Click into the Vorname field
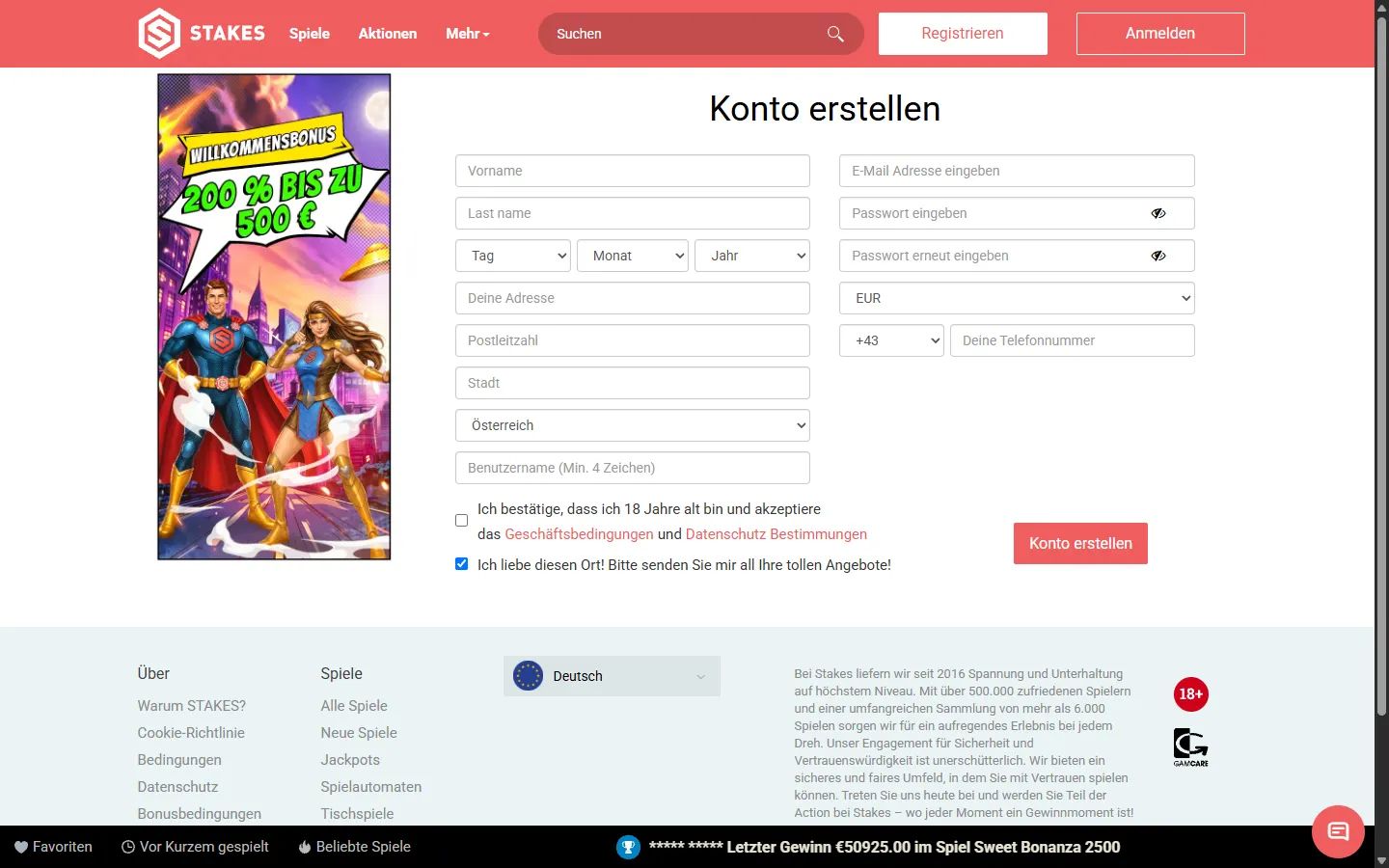 (x=633, y=171)
